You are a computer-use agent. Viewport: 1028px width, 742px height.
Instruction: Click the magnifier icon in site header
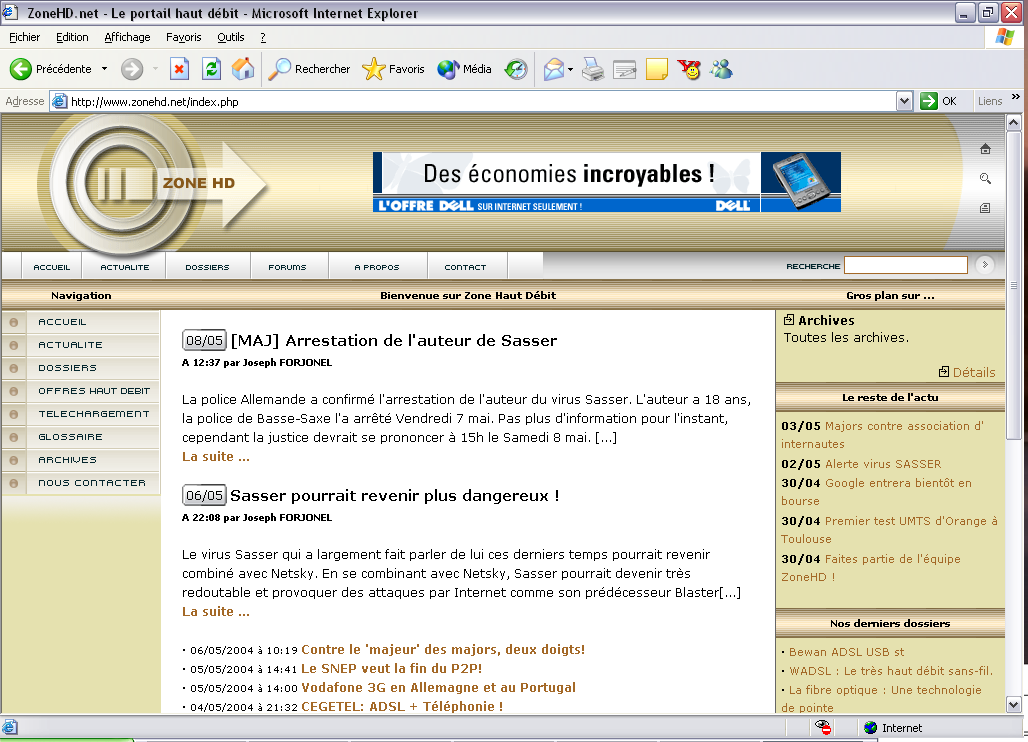[x=985, y=178]
